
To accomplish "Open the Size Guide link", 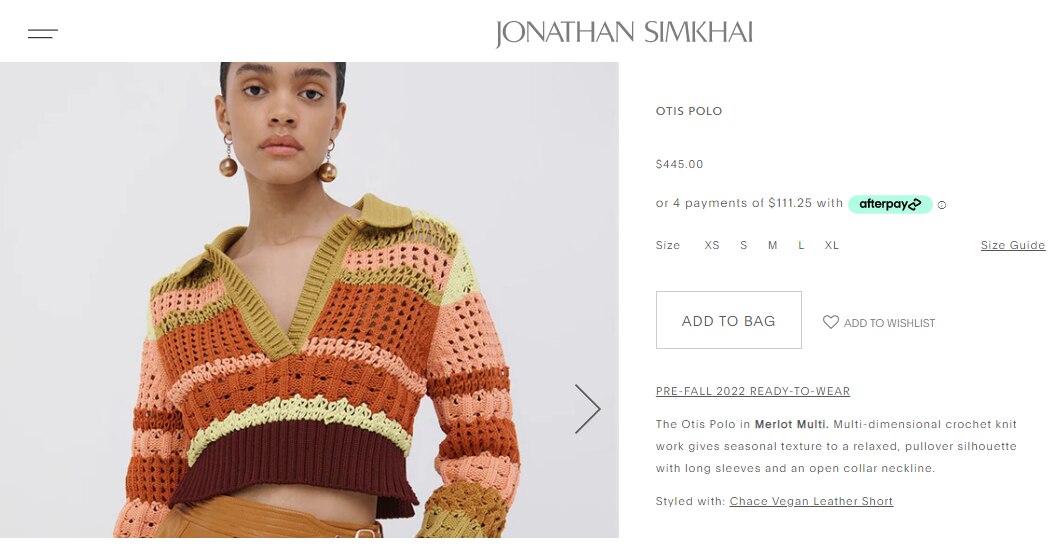I will [x=1012, y=245].
